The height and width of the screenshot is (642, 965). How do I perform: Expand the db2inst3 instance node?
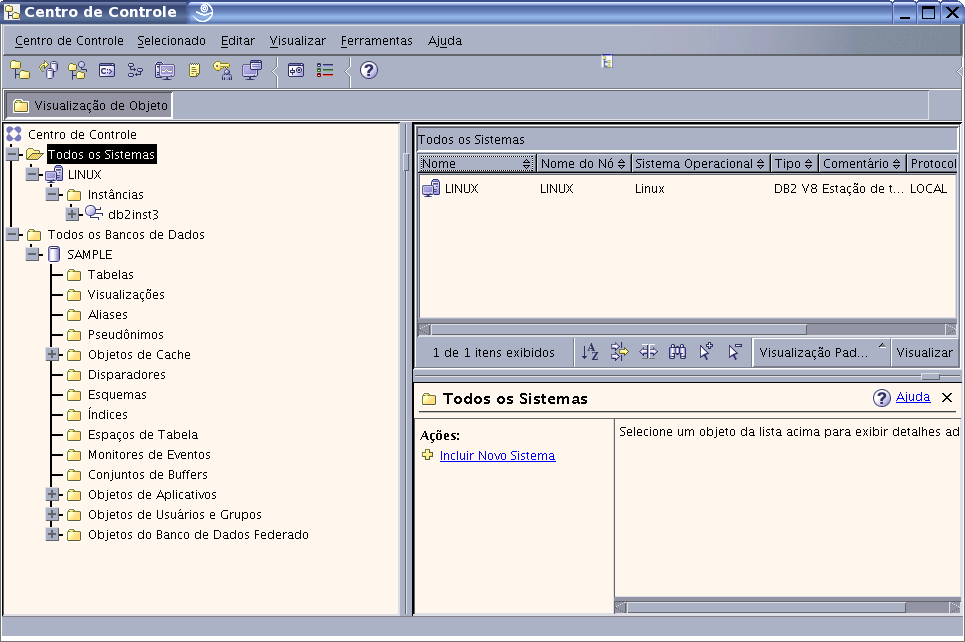73,214
